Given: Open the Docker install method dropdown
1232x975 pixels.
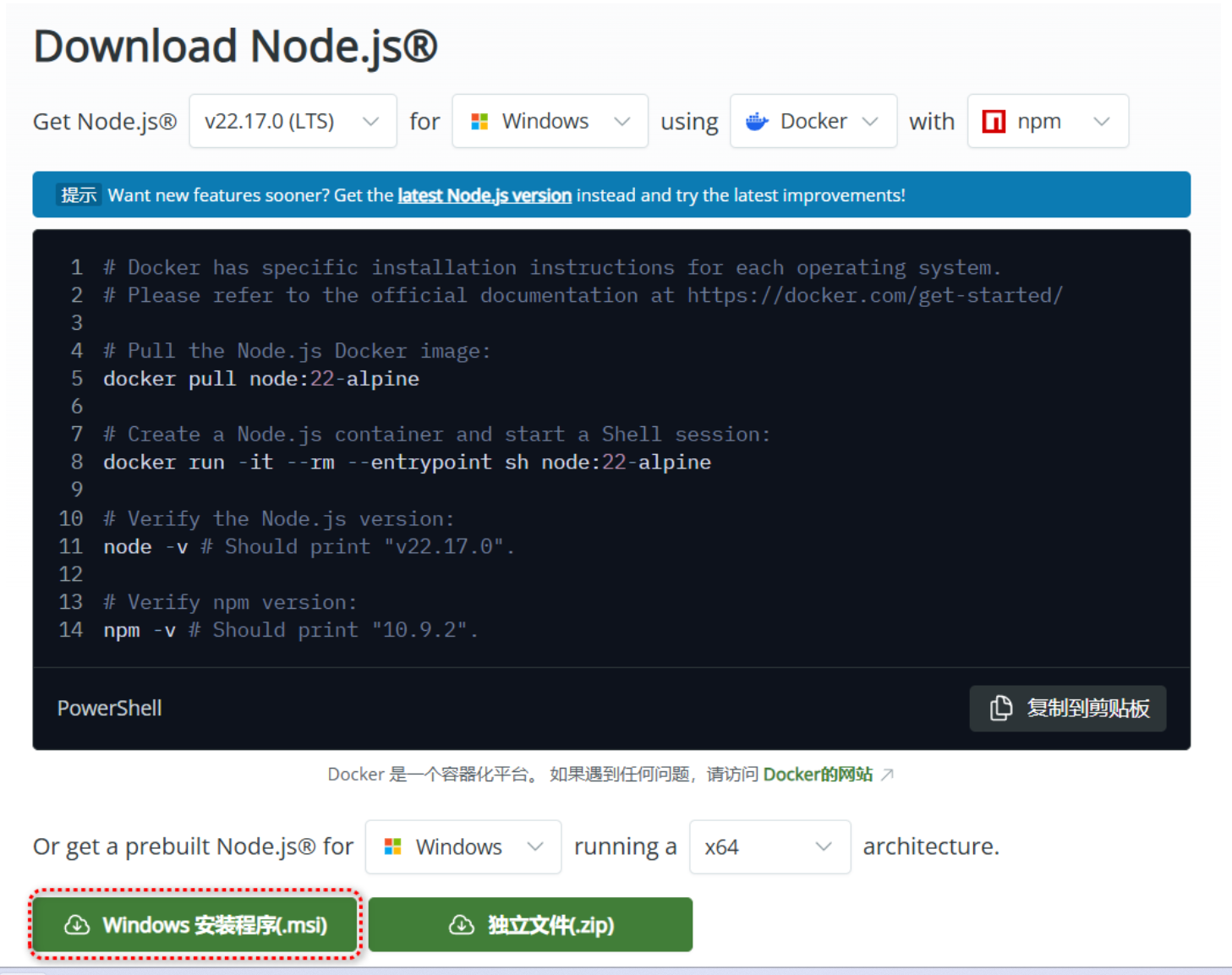Looking at the screenshot, I should [x=813, y=121].
